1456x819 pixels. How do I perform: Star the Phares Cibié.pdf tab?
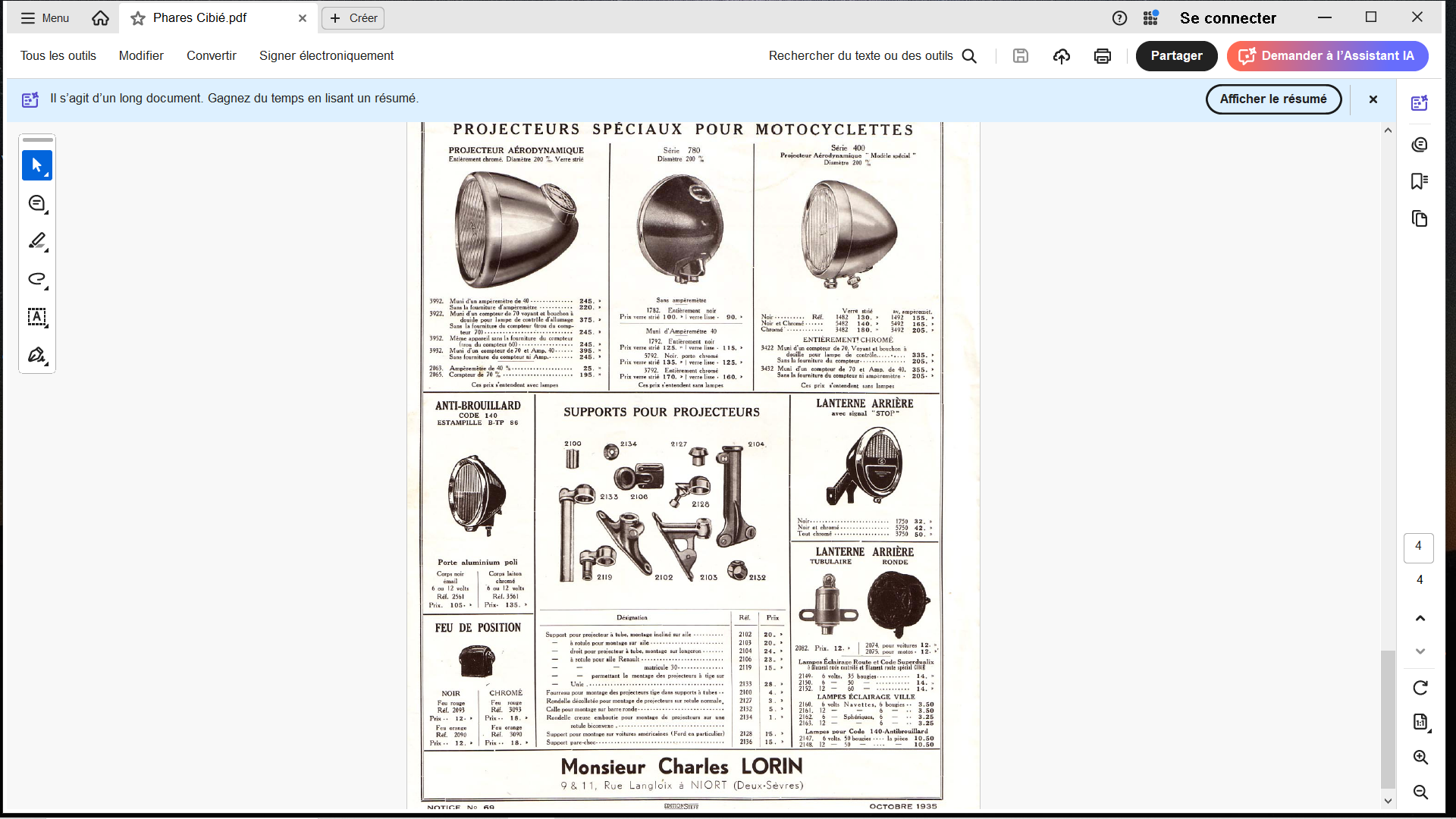[x=137, y=18]
